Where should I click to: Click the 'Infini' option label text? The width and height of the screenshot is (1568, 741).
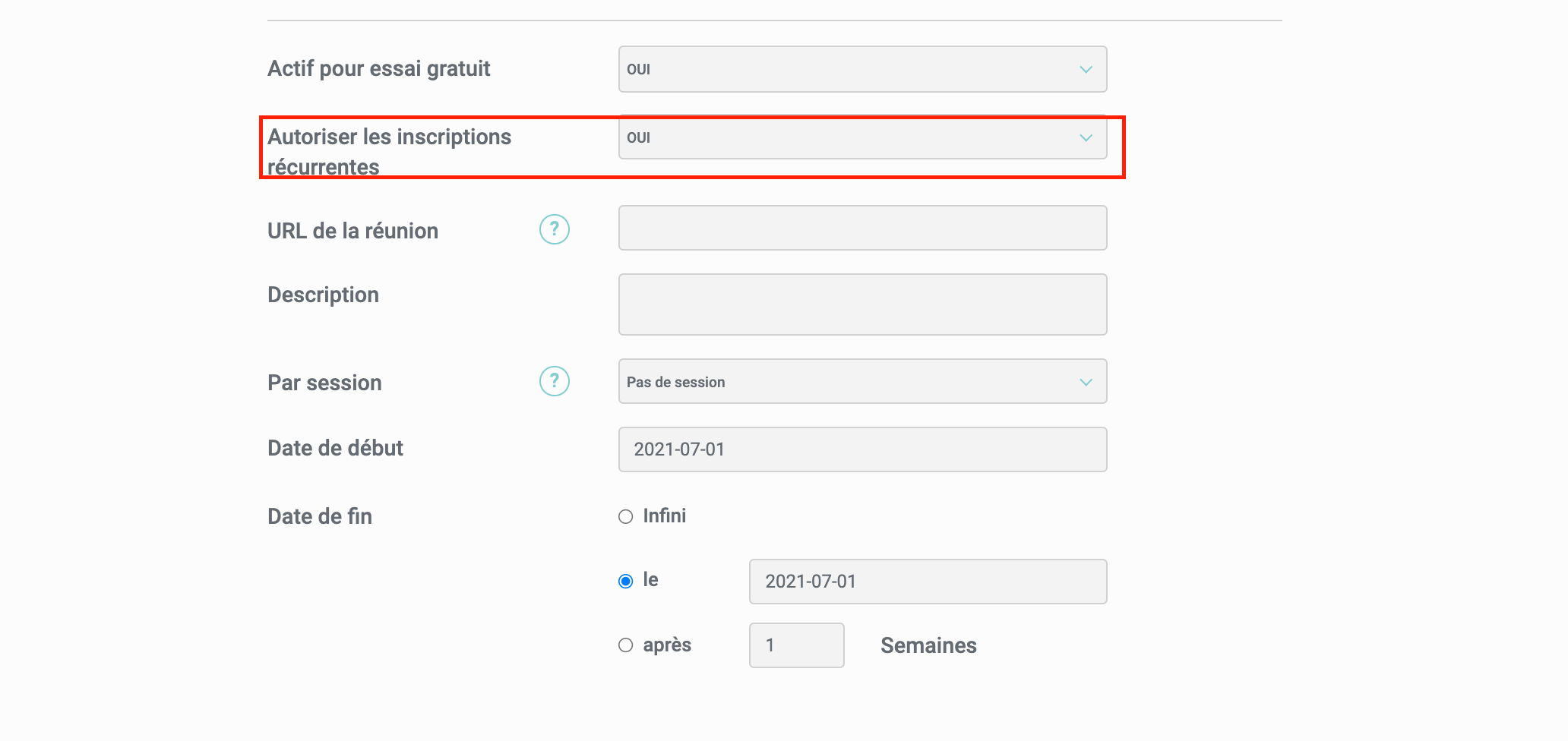point(664,516)
